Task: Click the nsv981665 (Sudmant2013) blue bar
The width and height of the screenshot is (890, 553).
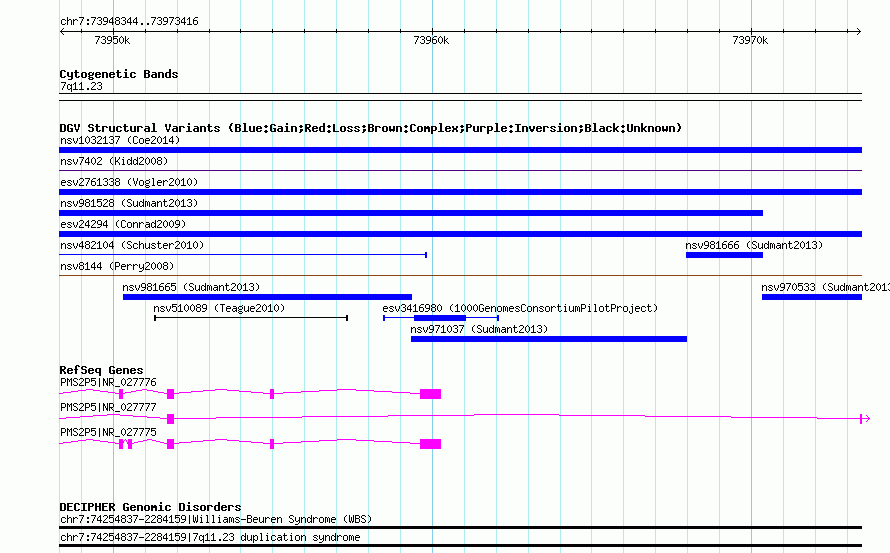Action: pos(267,297)
